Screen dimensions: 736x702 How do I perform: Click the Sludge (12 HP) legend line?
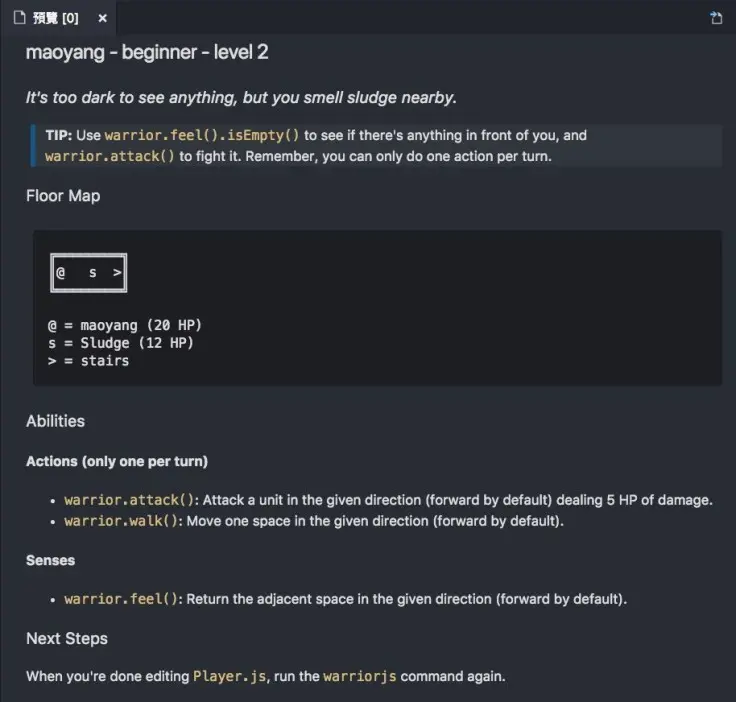120,343
